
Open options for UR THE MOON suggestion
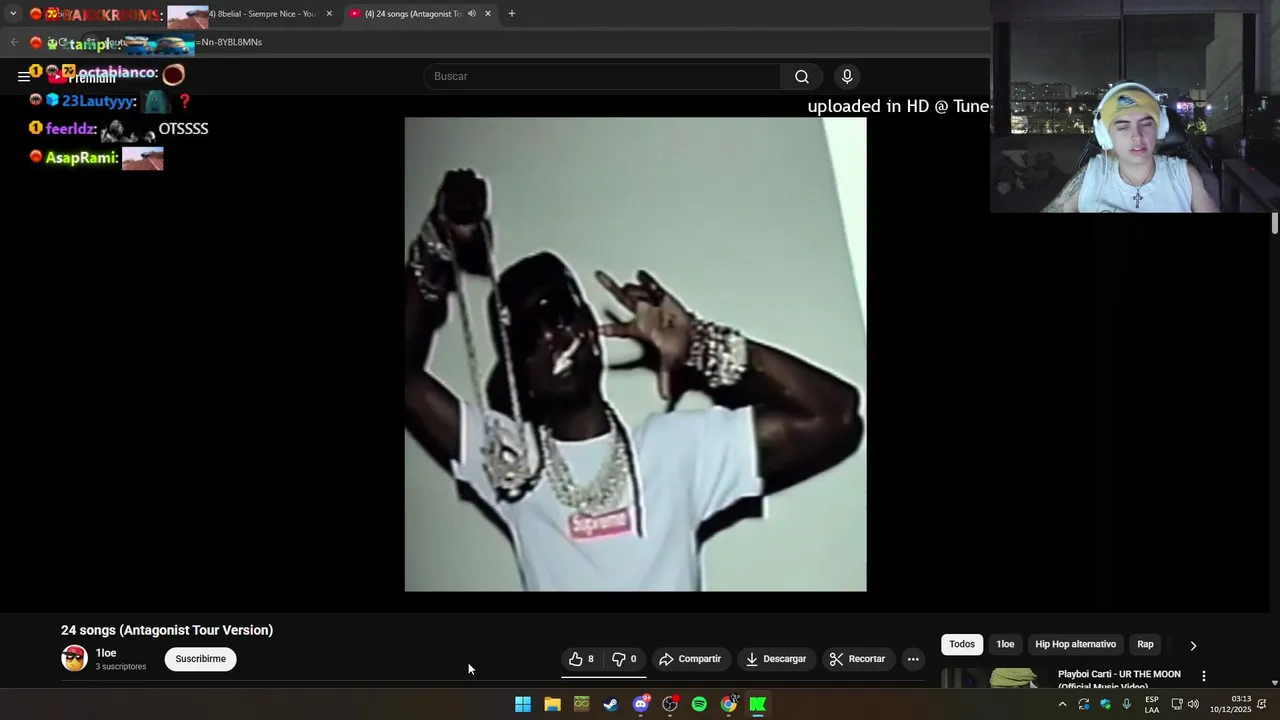click(x=1204, y=676)
